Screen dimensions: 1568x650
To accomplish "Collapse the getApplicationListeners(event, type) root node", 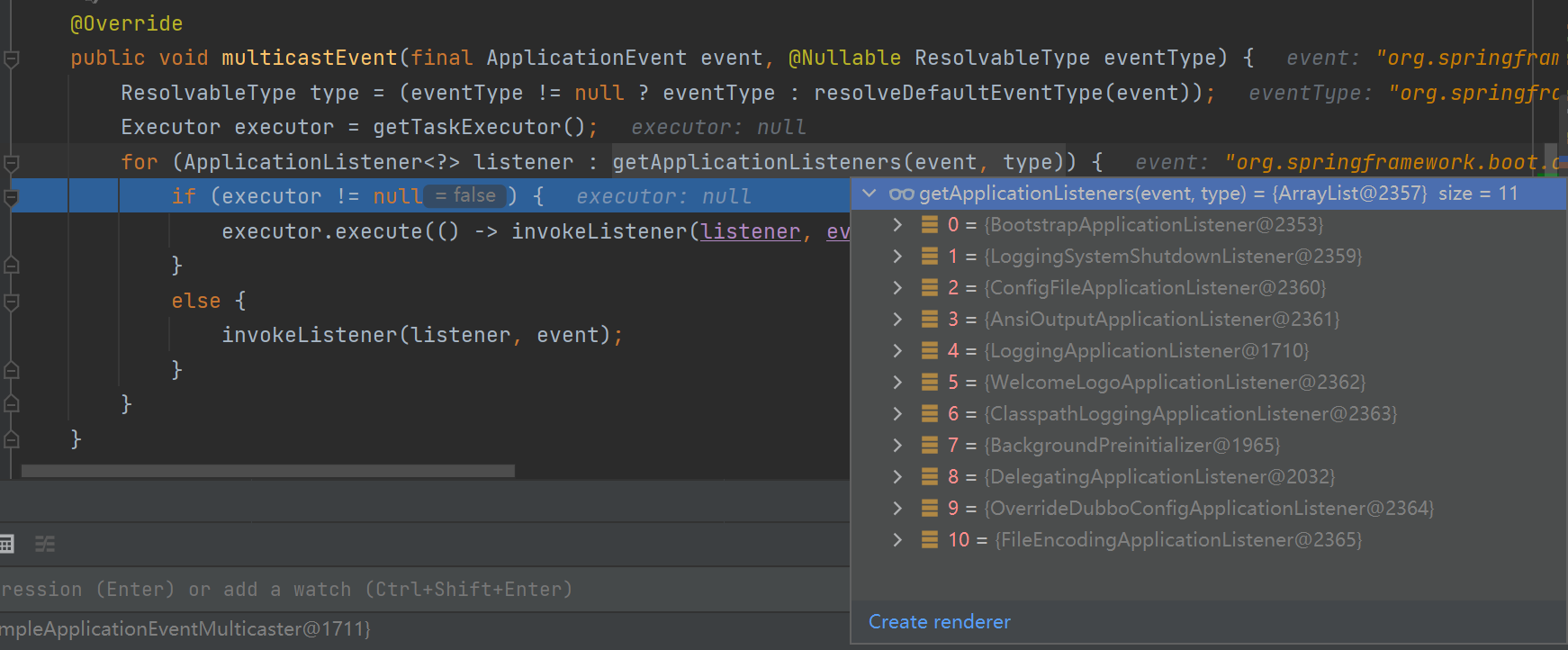I will 870,194.
